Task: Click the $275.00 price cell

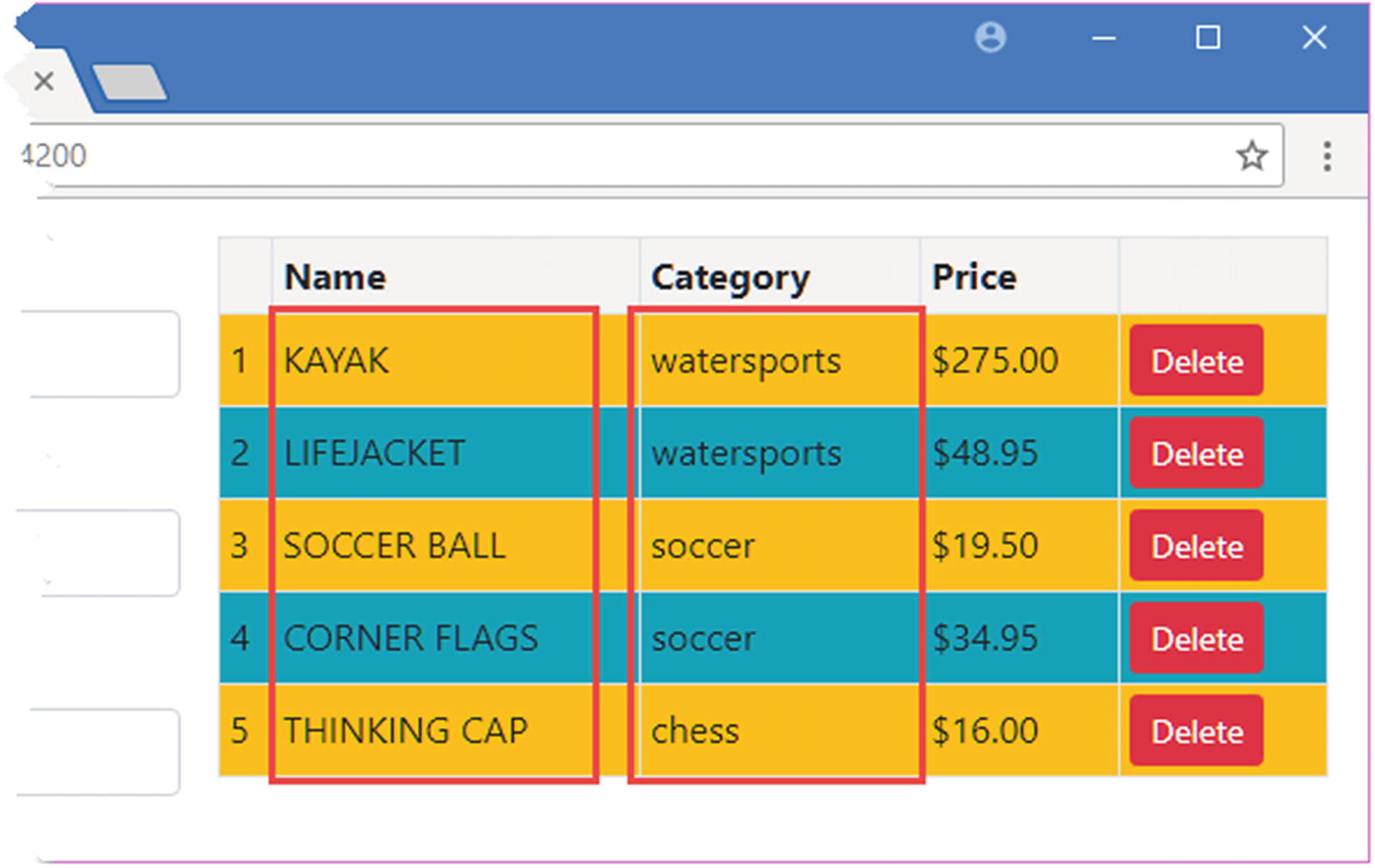Action: (995, 361)
